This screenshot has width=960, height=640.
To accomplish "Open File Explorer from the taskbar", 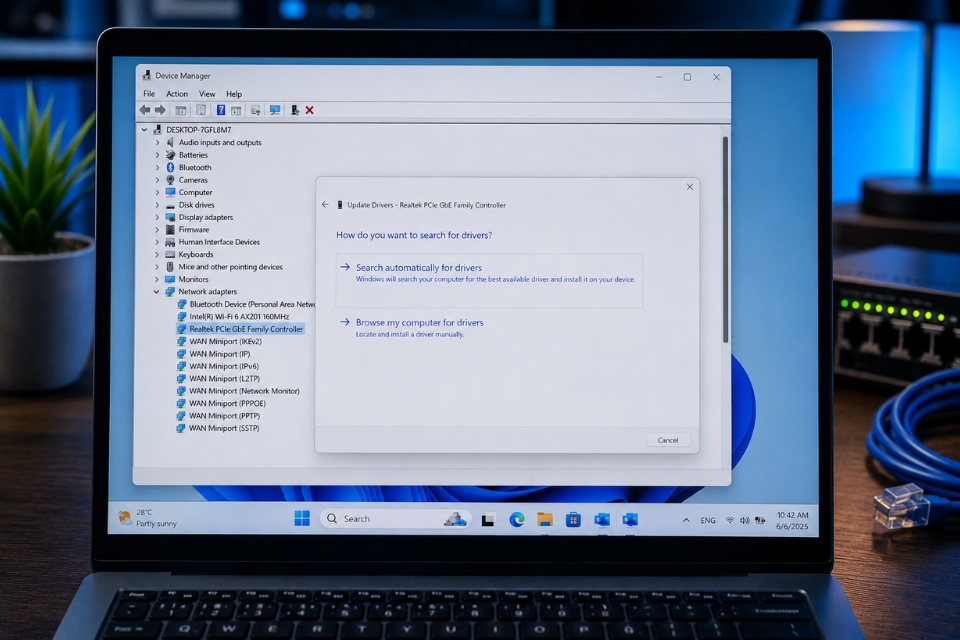I will (x=545, y=519).
